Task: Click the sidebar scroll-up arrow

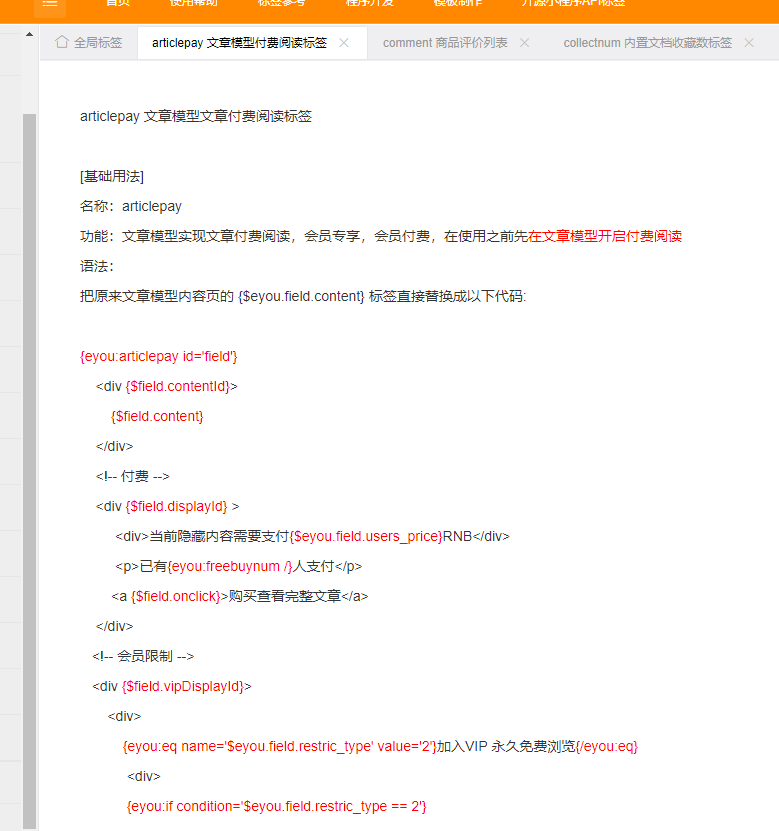Action: coord(30,34)
